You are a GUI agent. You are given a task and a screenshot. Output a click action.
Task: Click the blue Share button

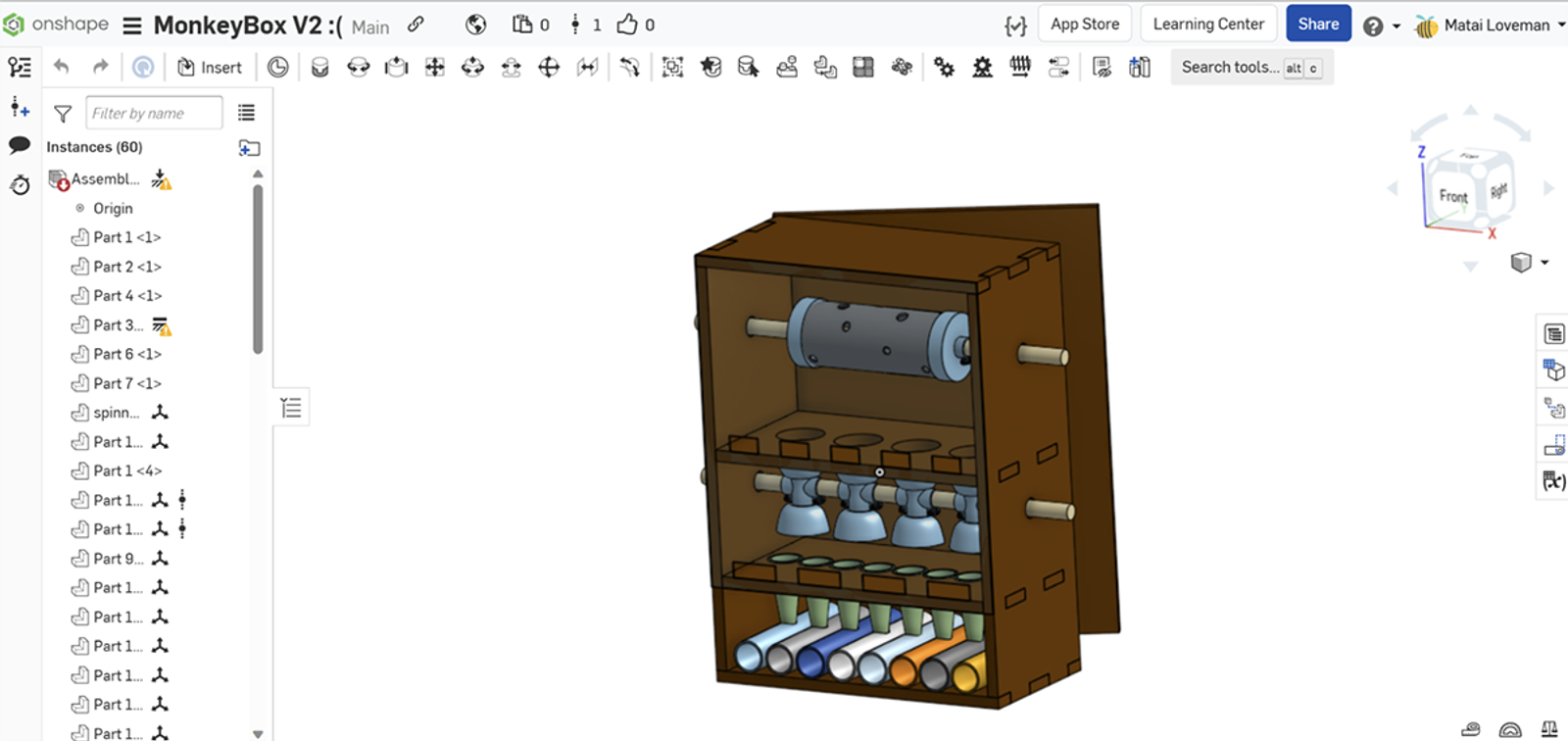coord(1318,25)
